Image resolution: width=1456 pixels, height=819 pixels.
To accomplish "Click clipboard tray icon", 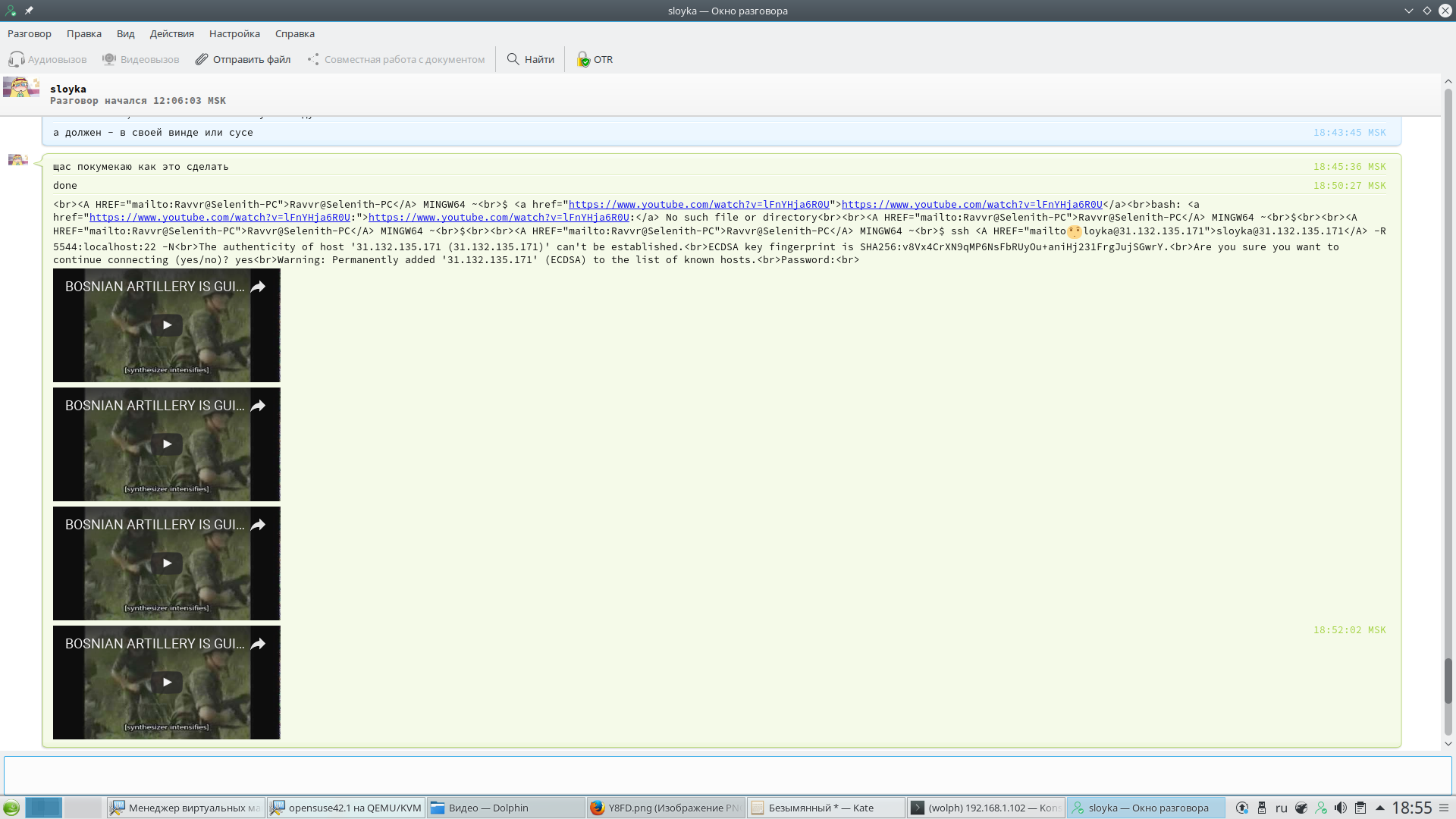I will (1360, 808).
